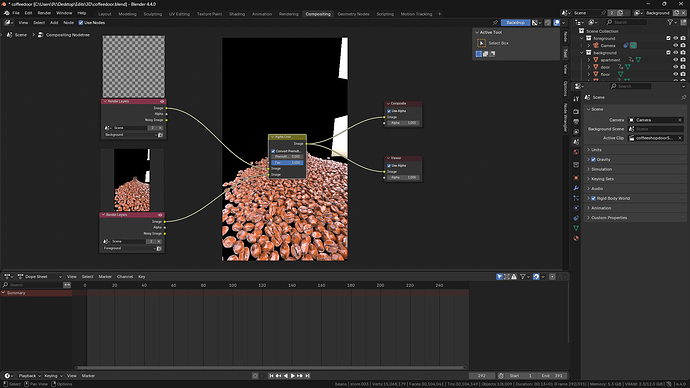Screen dimensions: 690x388
Task: Switch to the Shading workspace tab
Action: (237, 14)
